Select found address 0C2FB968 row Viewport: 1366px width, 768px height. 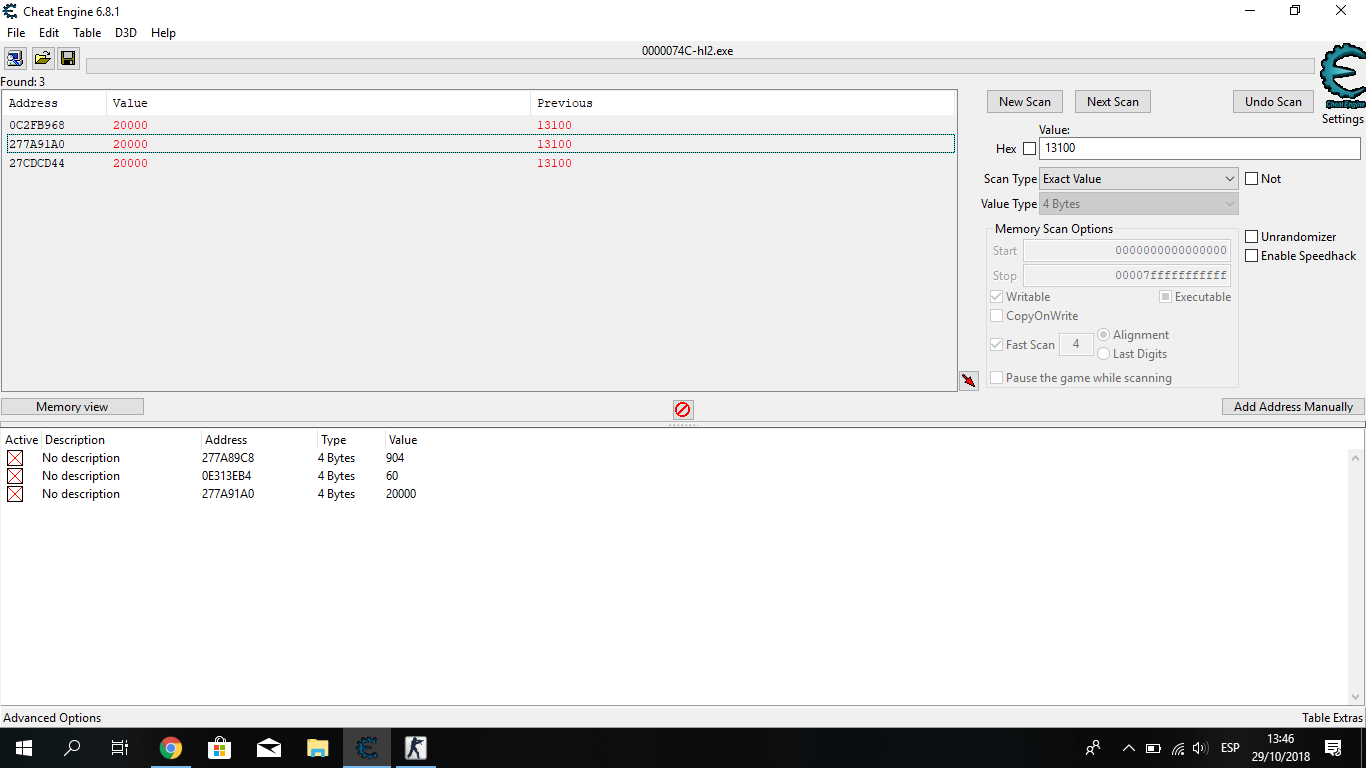480,126
